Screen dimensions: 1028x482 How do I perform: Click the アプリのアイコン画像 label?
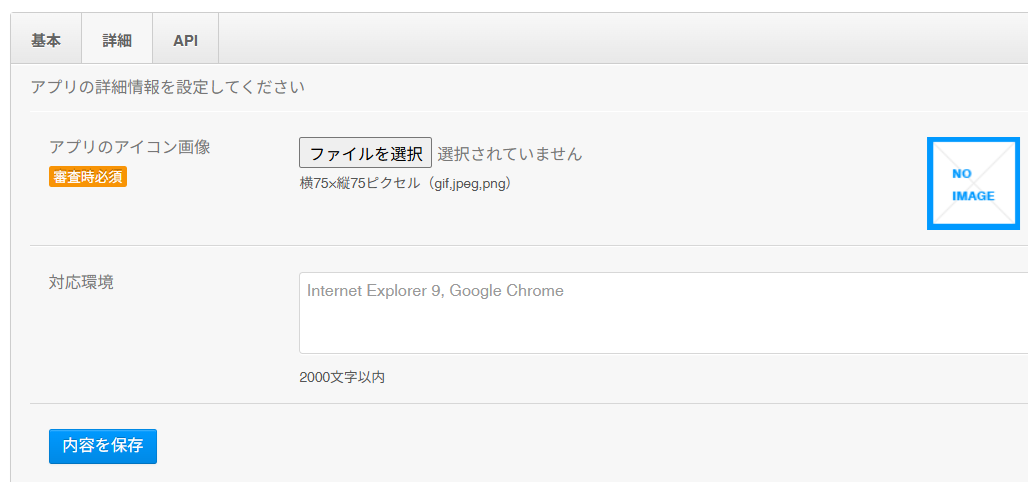(x=130, y=147)
